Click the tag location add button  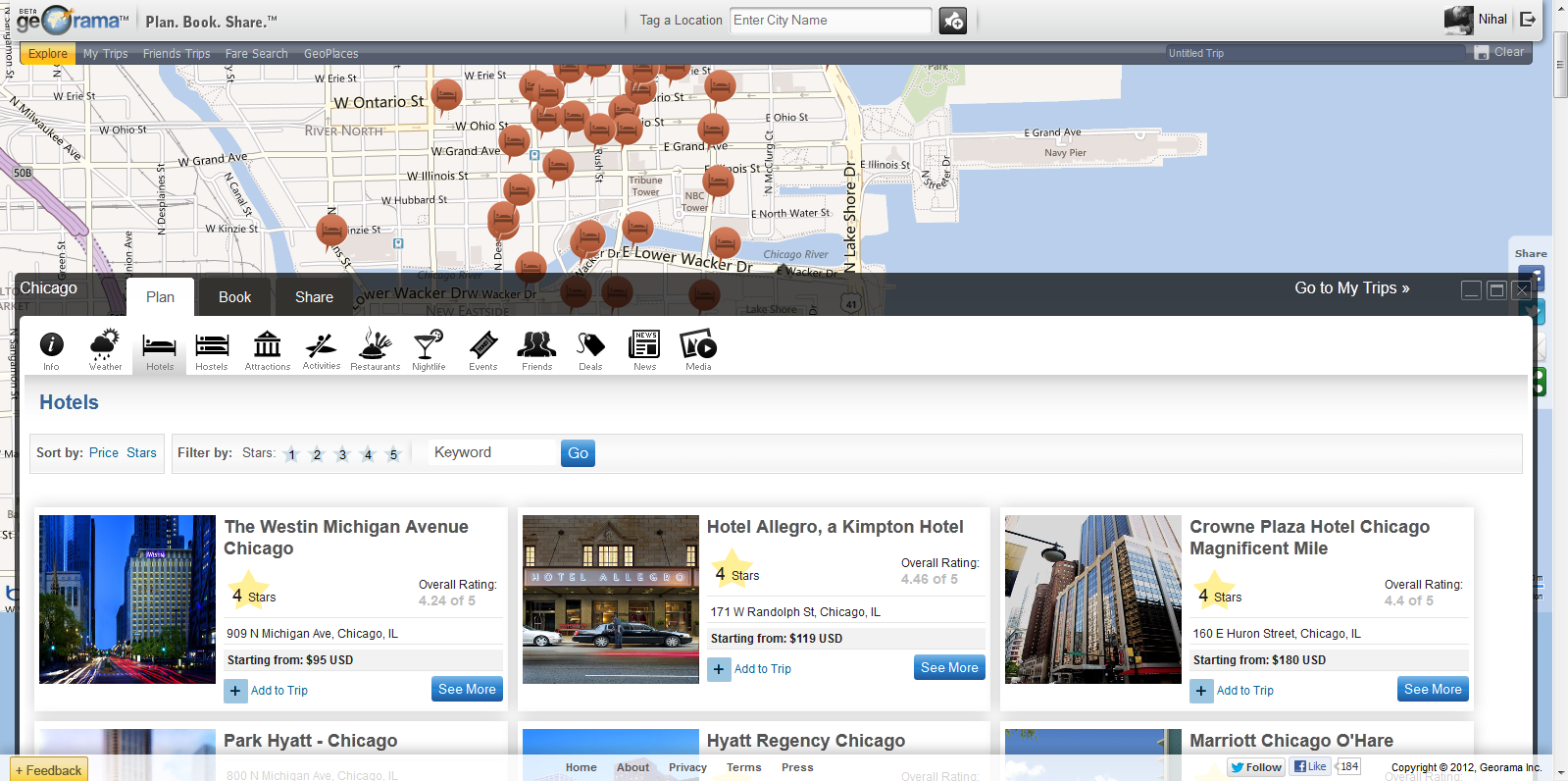tap(952, 21)
